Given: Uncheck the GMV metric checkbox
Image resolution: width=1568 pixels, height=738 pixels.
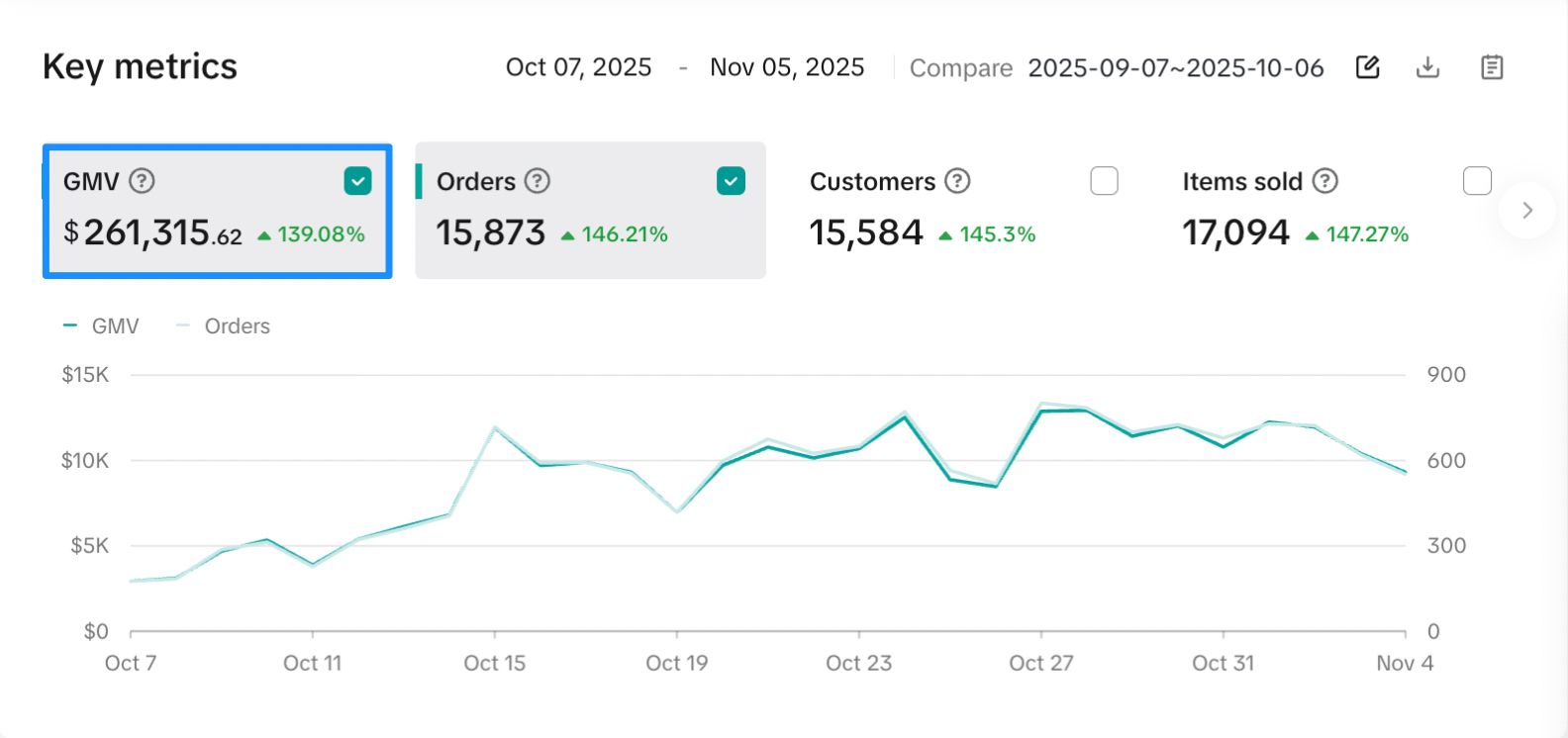Looking at the screenshot, I should [x=357, y=181].
